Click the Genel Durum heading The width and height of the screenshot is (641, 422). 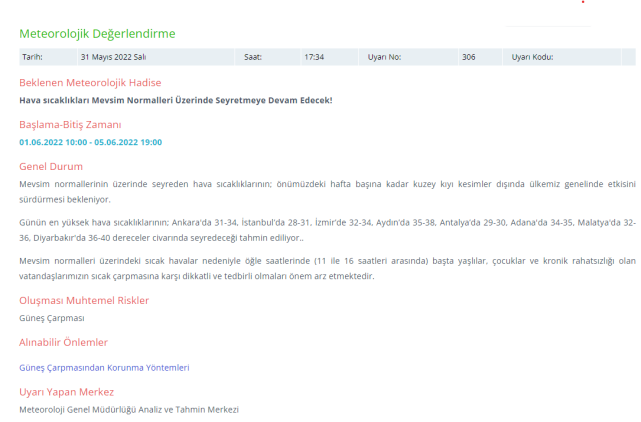click(51, 166)
